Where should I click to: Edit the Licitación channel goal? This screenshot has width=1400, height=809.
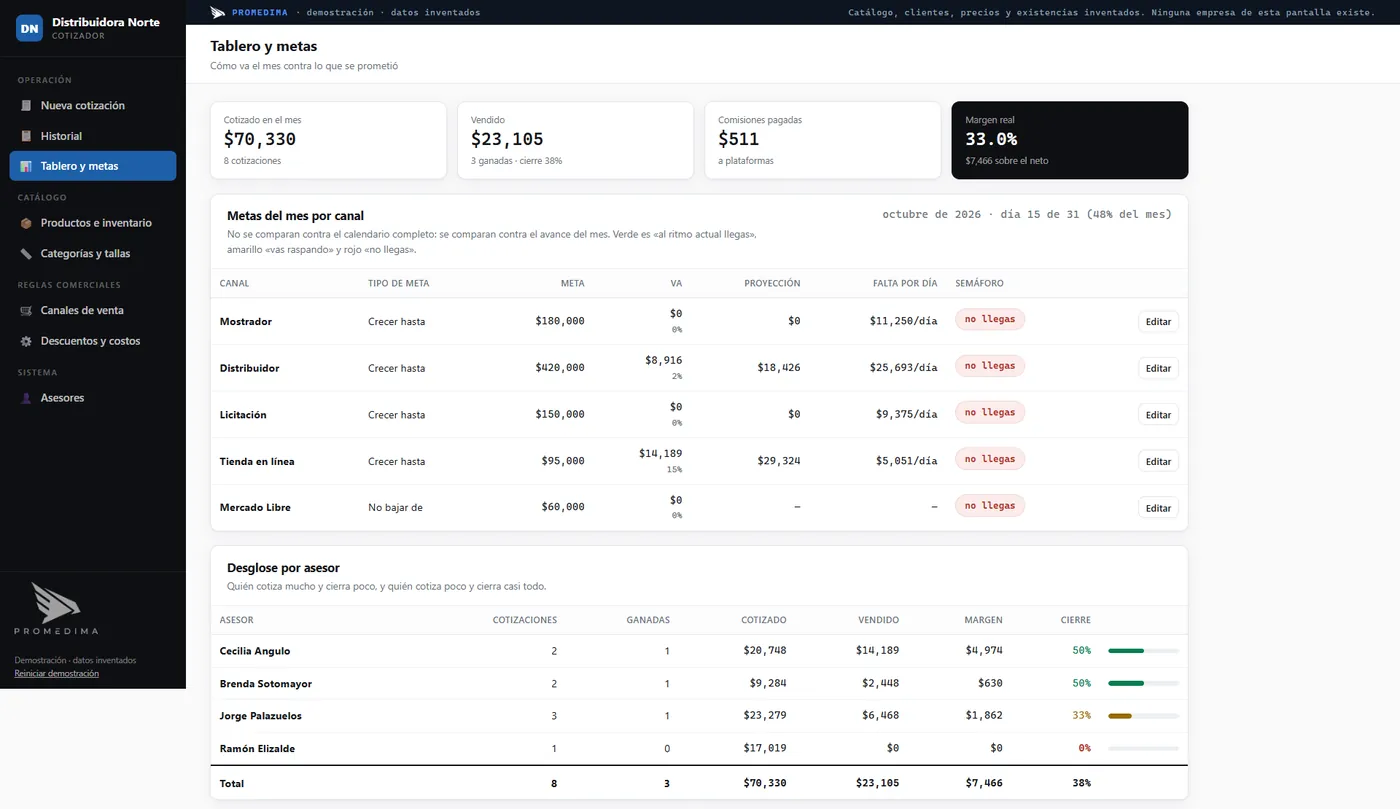point(1158,415)
